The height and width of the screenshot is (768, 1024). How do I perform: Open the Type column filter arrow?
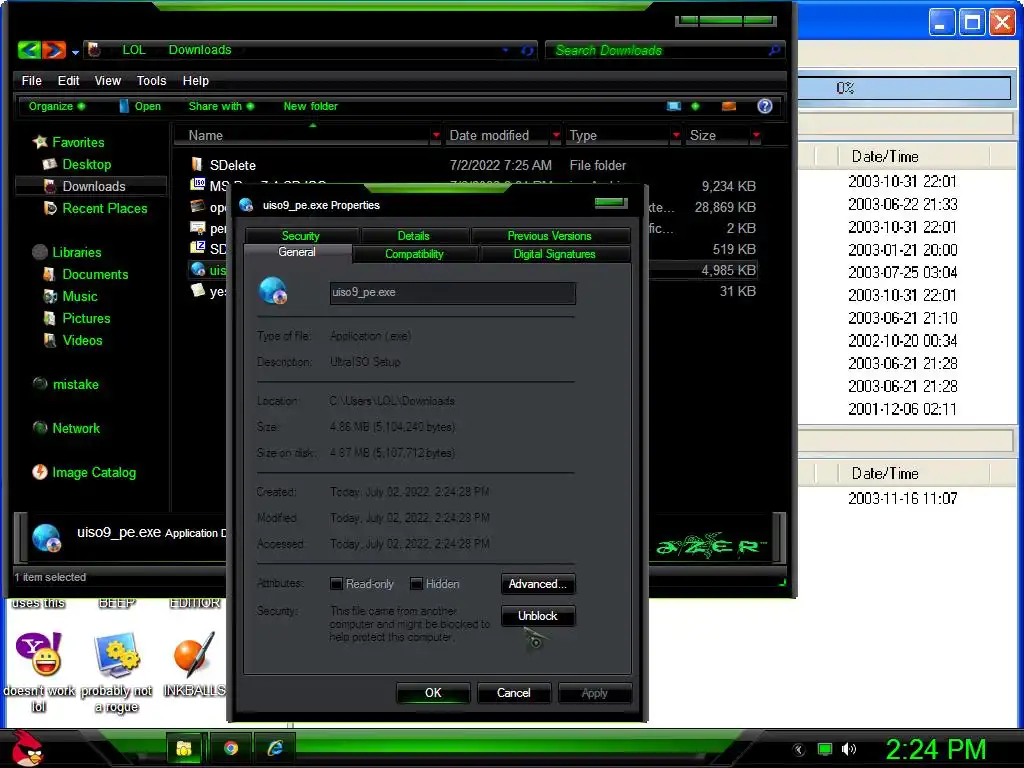tap(676, 135)
